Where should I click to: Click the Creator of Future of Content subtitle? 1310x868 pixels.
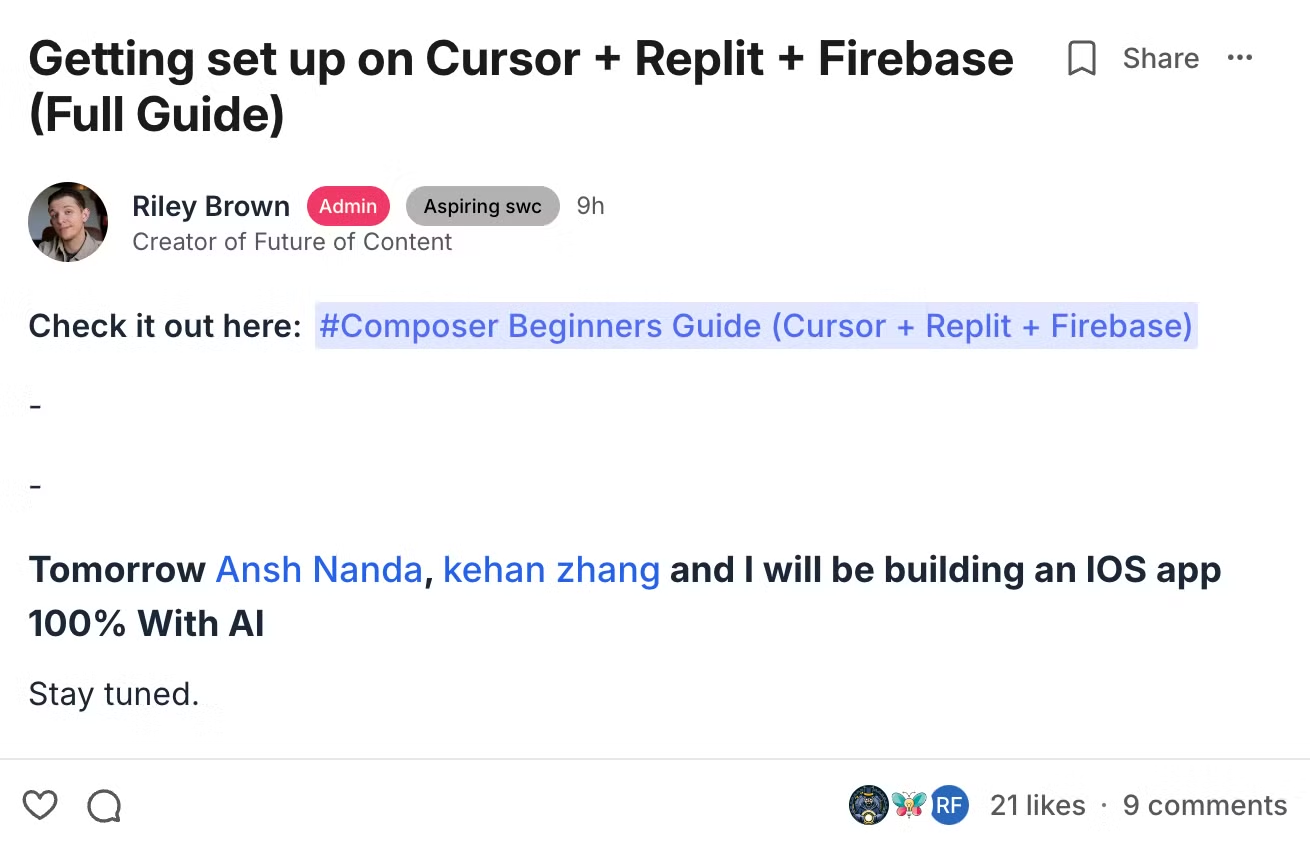point(292,242)
